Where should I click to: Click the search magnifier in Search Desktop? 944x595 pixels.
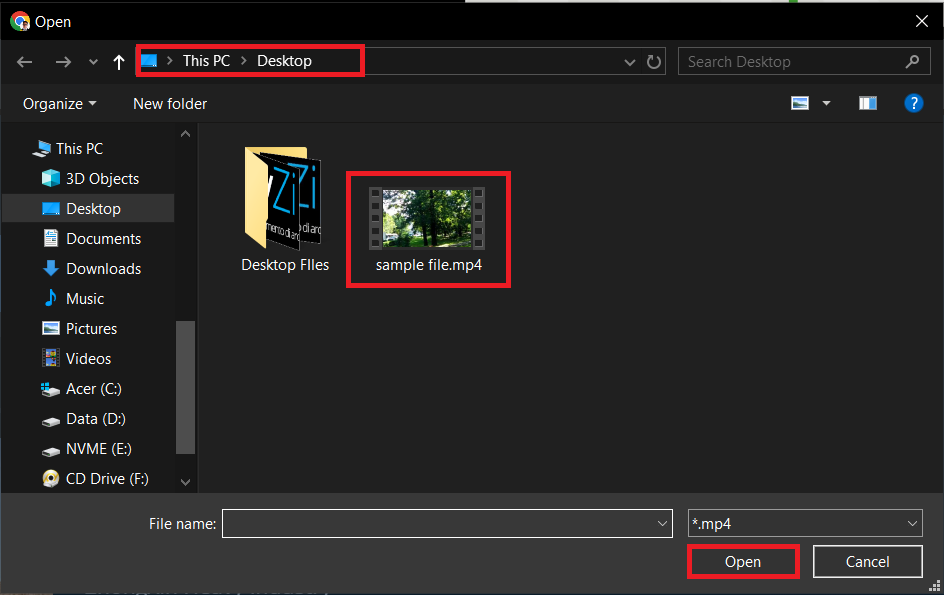point(911,61)
